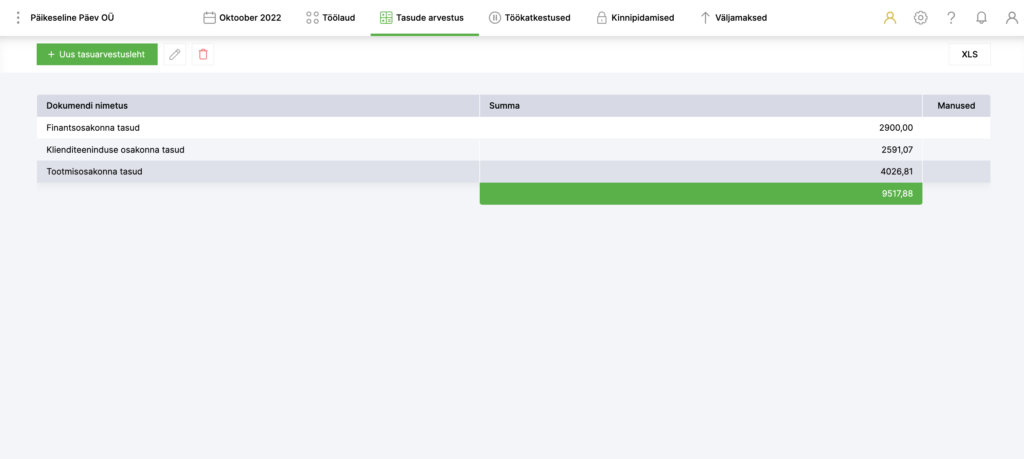Open help with the question mark icon
The image size is (1024, 459).
(951, 18)
